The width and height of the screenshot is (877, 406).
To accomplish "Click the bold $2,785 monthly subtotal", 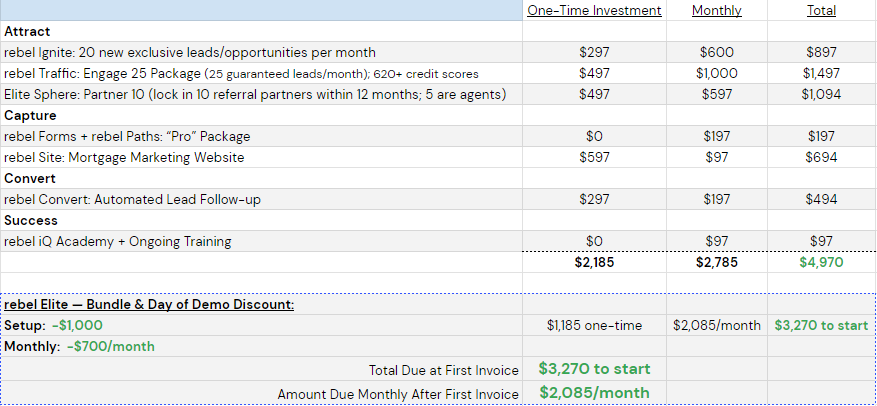I will click(x=716, y=262).
